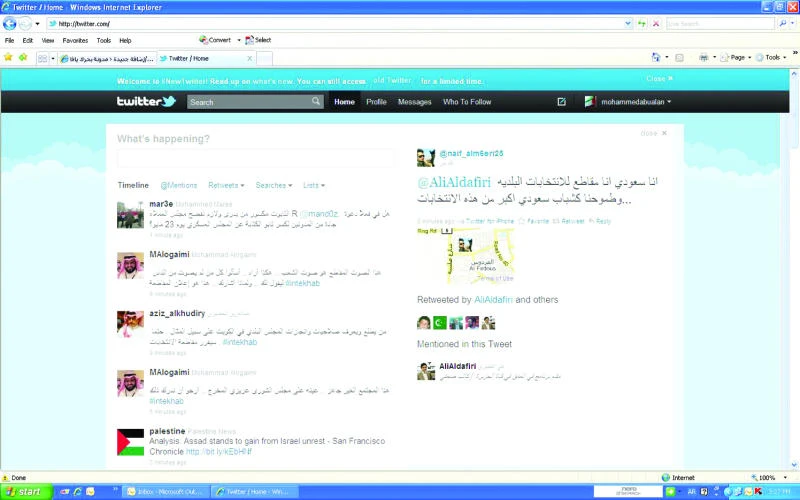Expand the Searches dropdown

[x=274, y=185]
